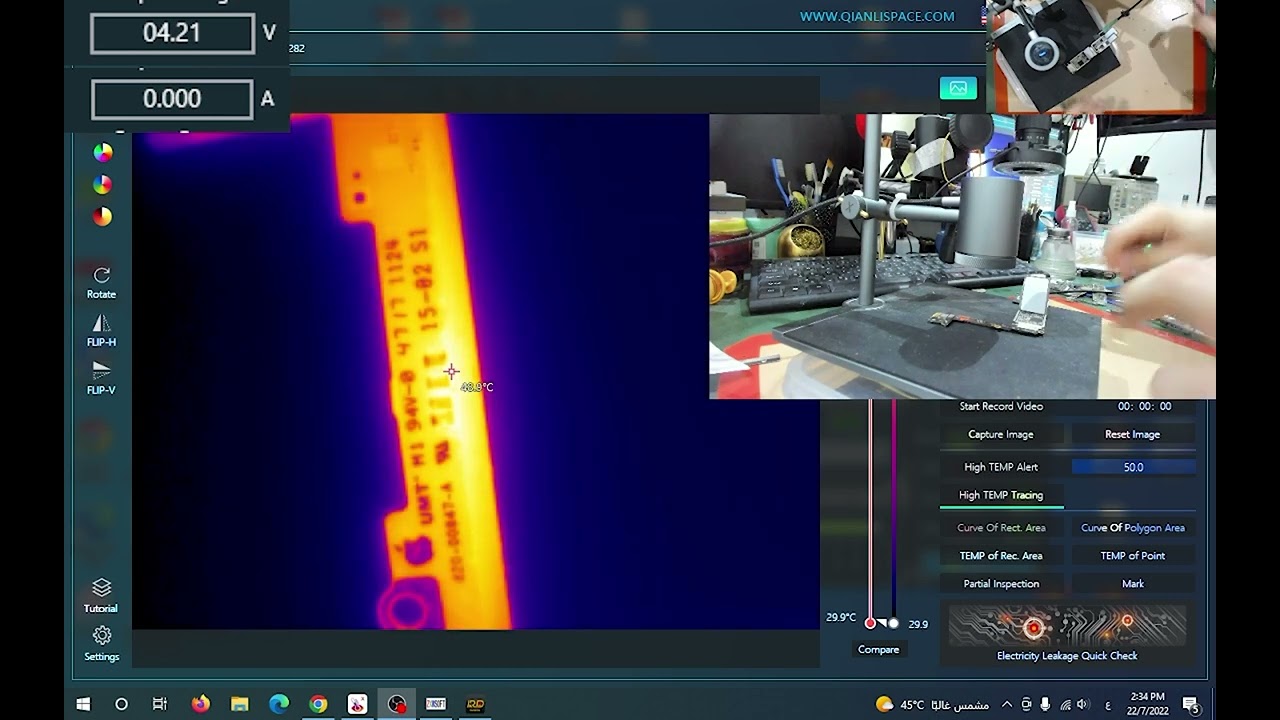Click the Reset Image button

click(x=1132, y=434)
